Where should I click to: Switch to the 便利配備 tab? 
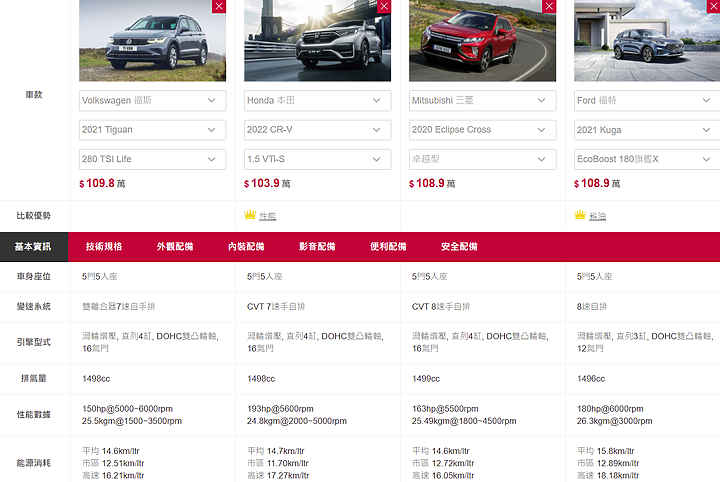point(388,247)
